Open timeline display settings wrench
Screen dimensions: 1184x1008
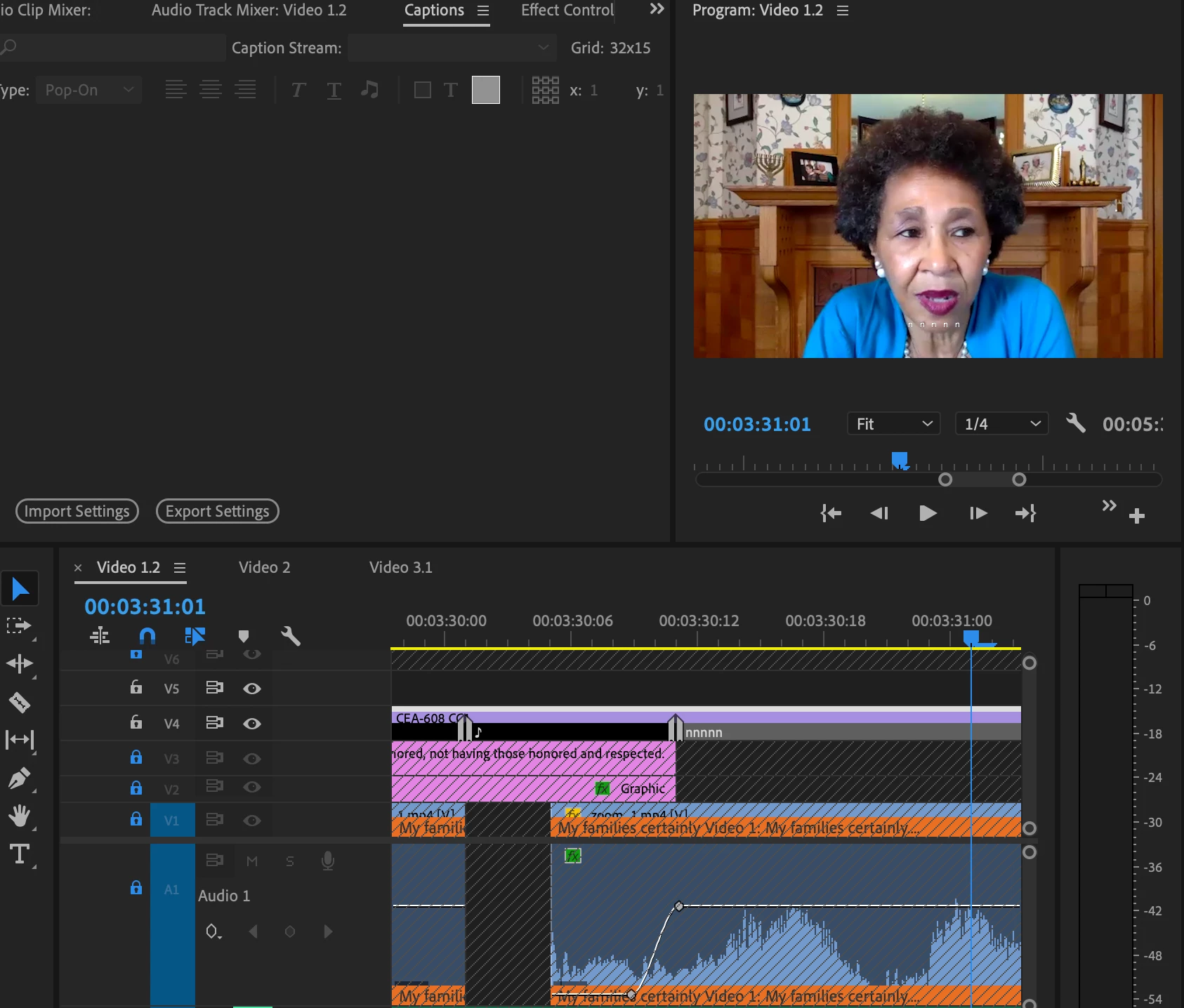click(x=290, y=636)
